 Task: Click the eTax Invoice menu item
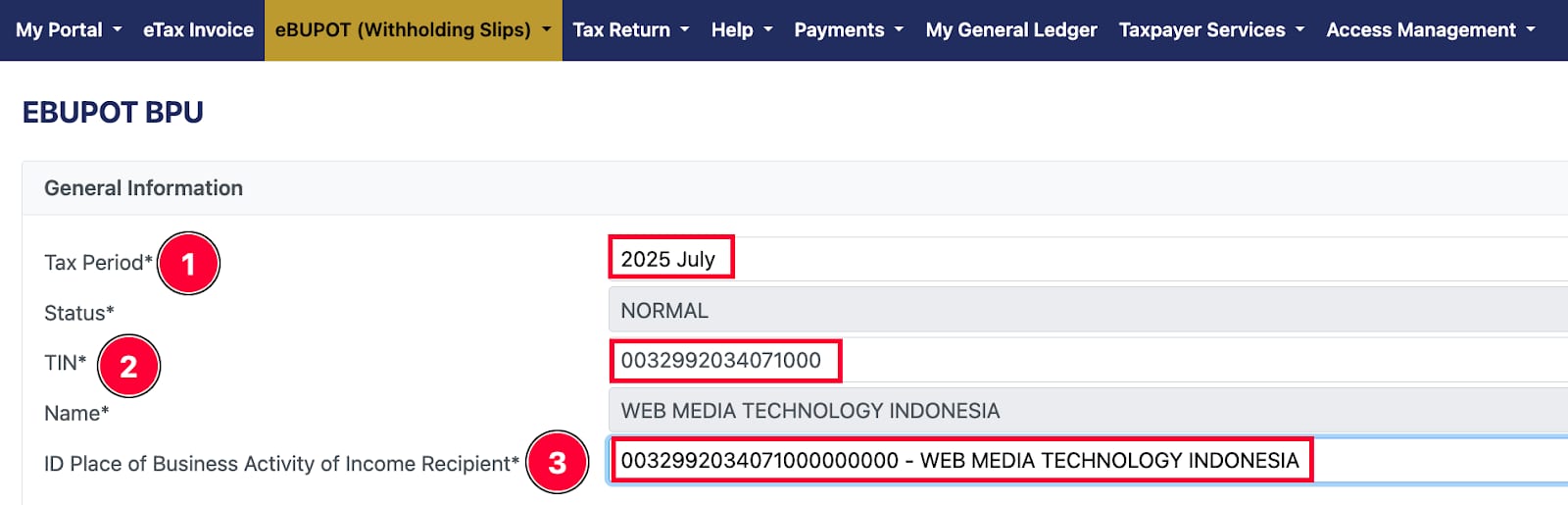coord(198,30)
